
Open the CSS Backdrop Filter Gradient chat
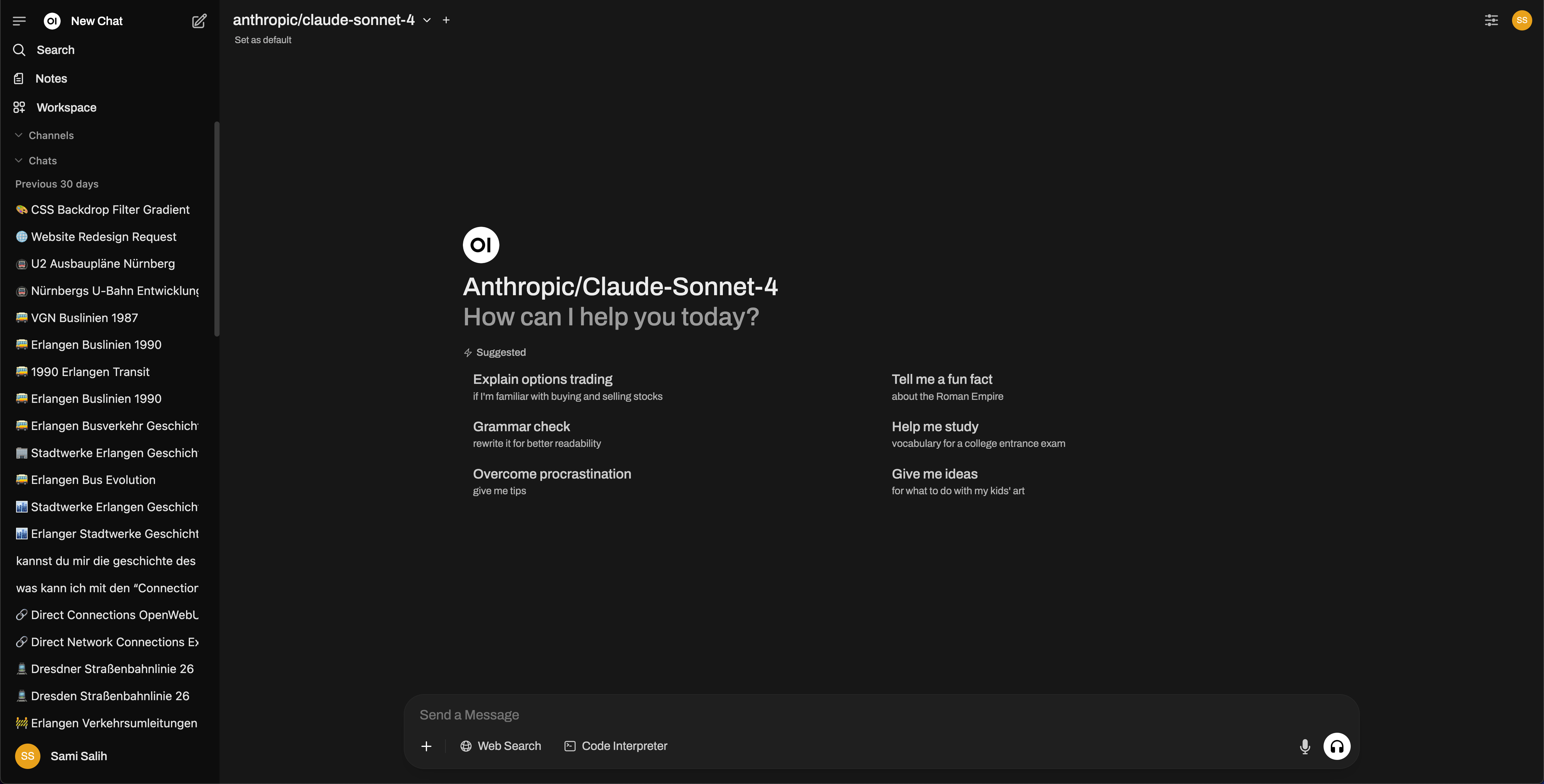pyautogui.click(x=107, y=210)
